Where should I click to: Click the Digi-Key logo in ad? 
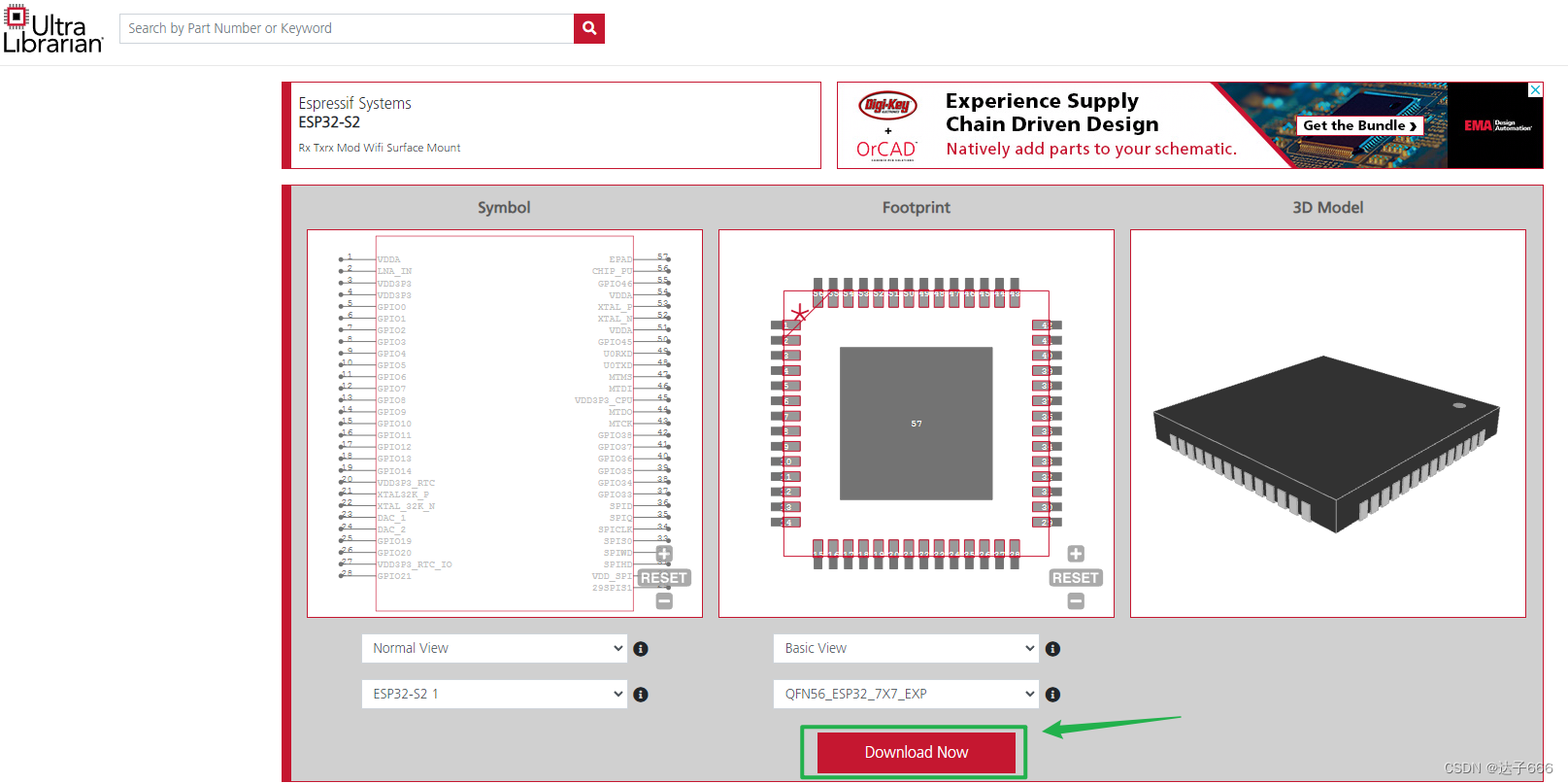coord(887,105)
